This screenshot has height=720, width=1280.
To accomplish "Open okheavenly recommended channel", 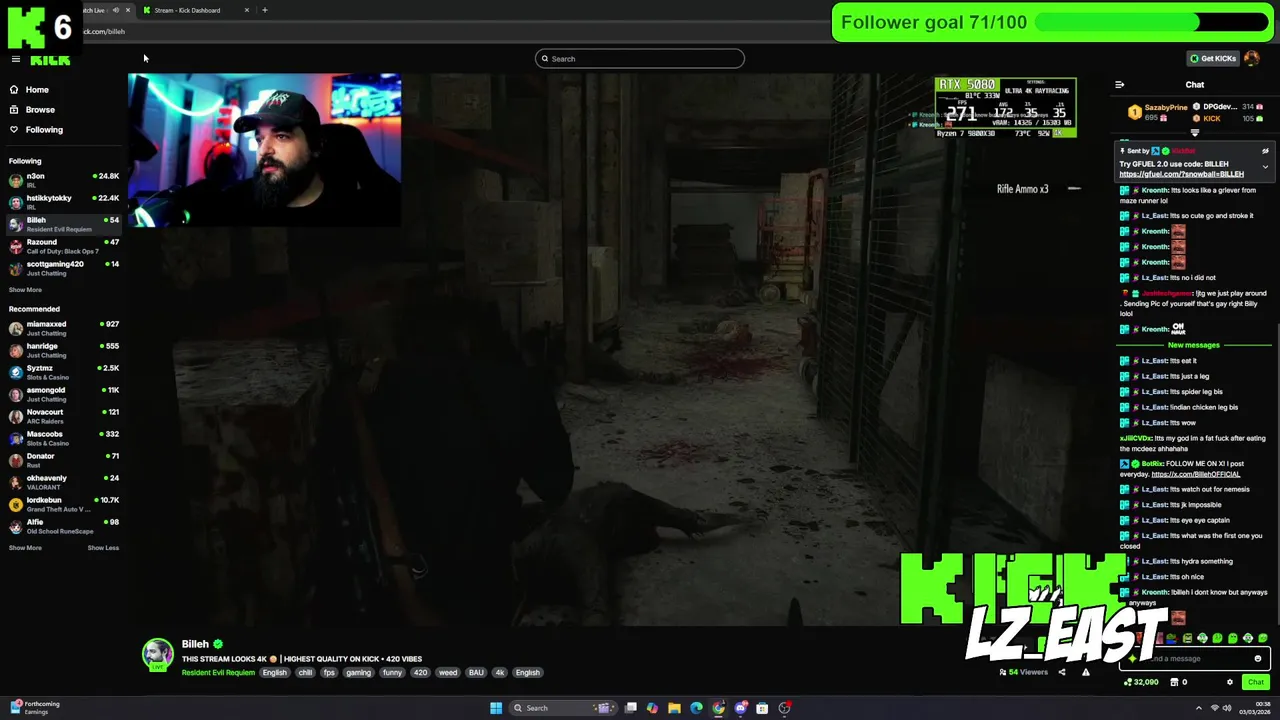I will coord(64,483).
